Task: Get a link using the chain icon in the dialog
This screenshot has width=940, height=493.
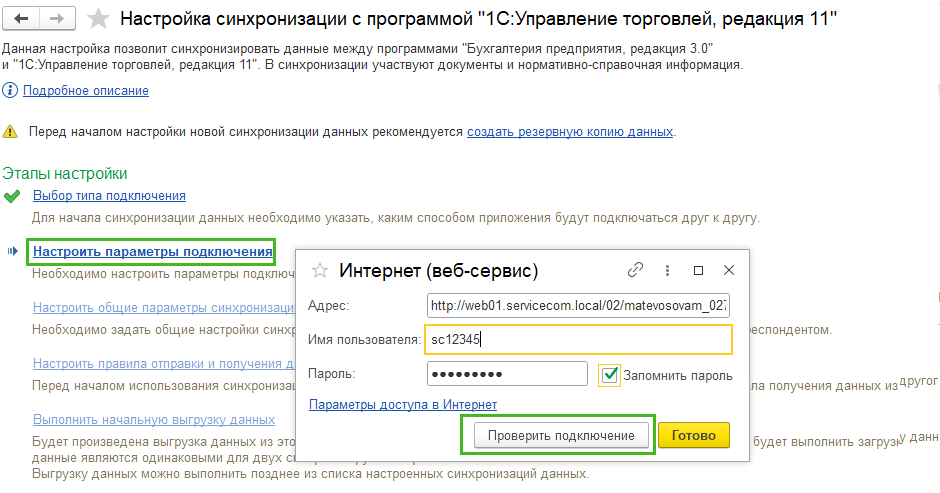Action: [x=635, y=270]
